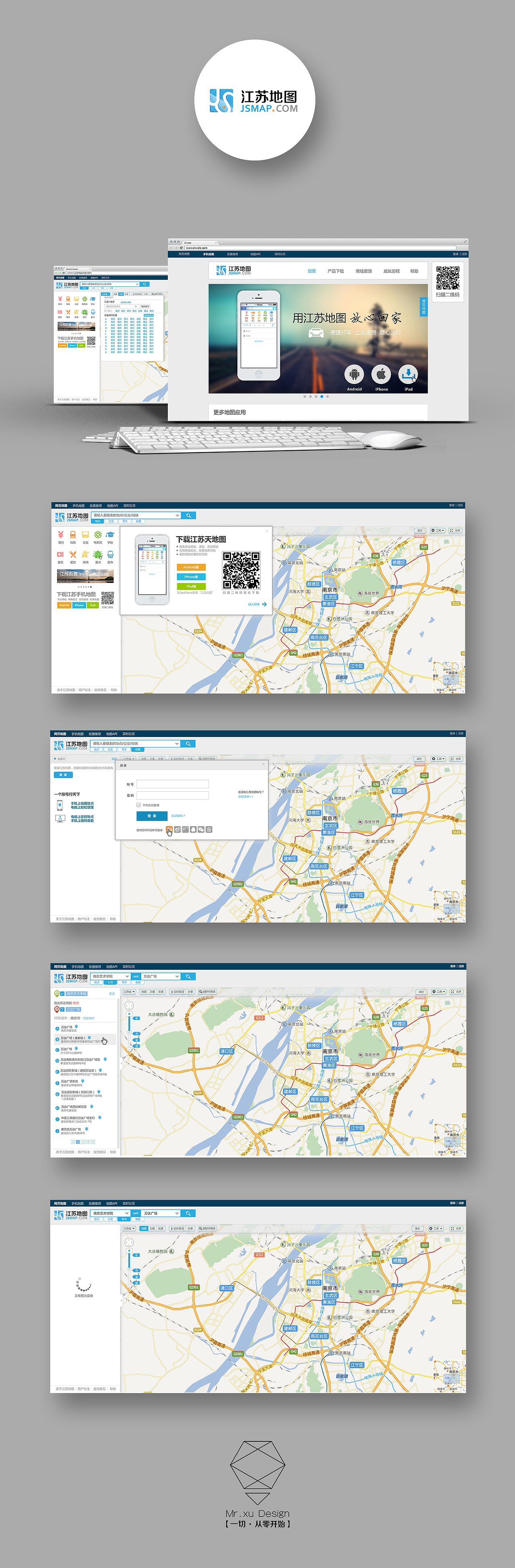Select the 地铁 subway icon in download-popup screen
The image size is (515, 1568).
click(73, 535)
